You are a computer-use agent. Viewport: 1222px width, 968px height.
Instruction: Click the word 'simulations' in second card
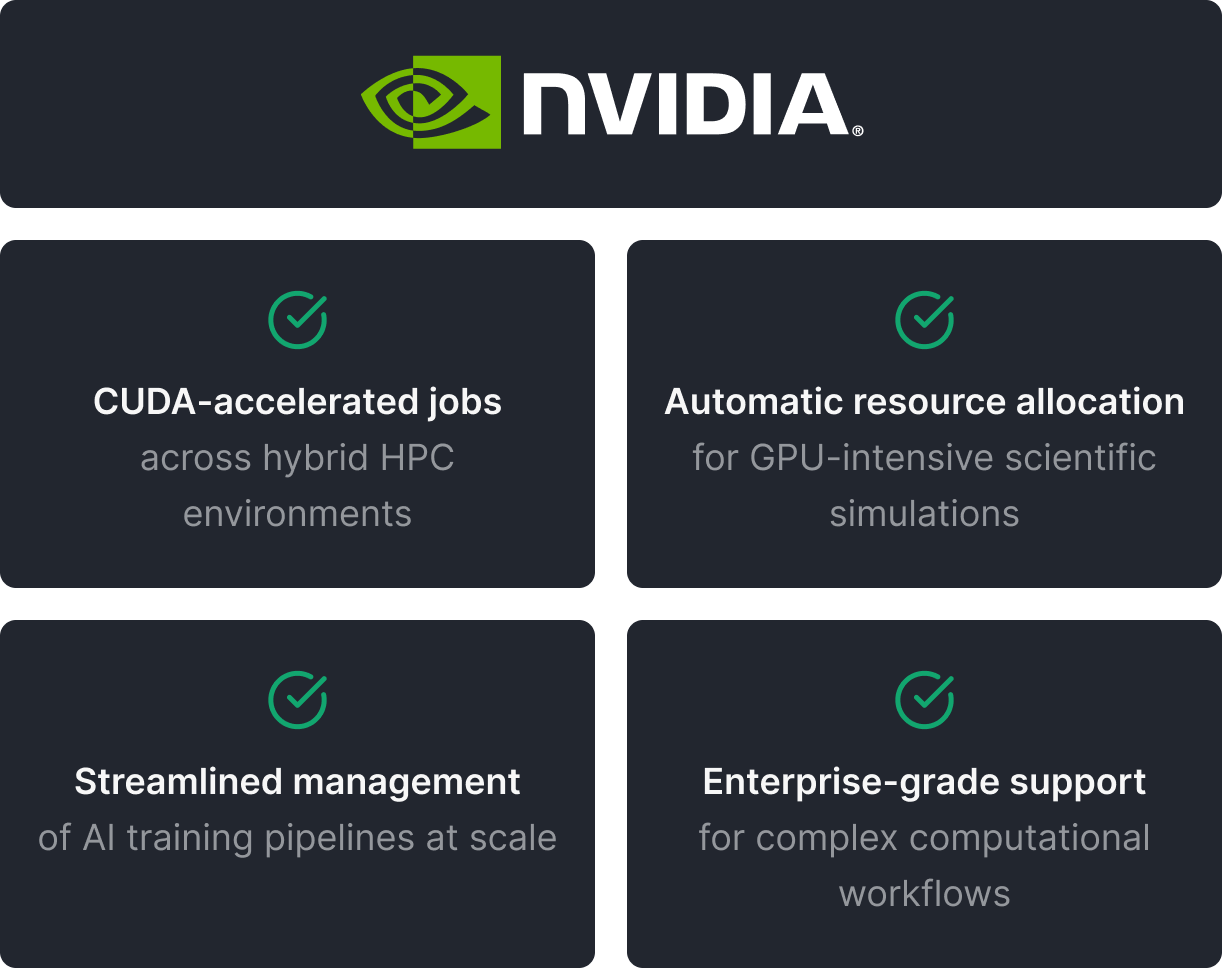pos(924,514)
